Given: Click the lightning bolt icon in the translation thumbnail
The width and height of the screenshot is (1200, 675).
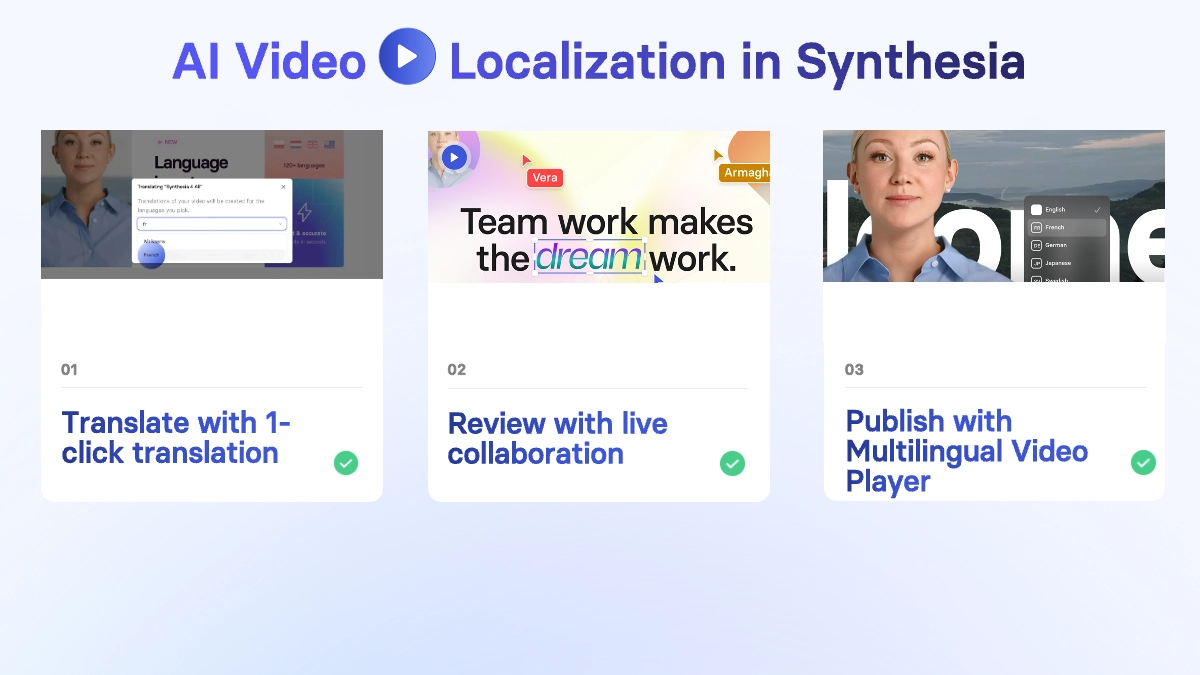Looking at the screenshot, I should (x=304, y=212).
